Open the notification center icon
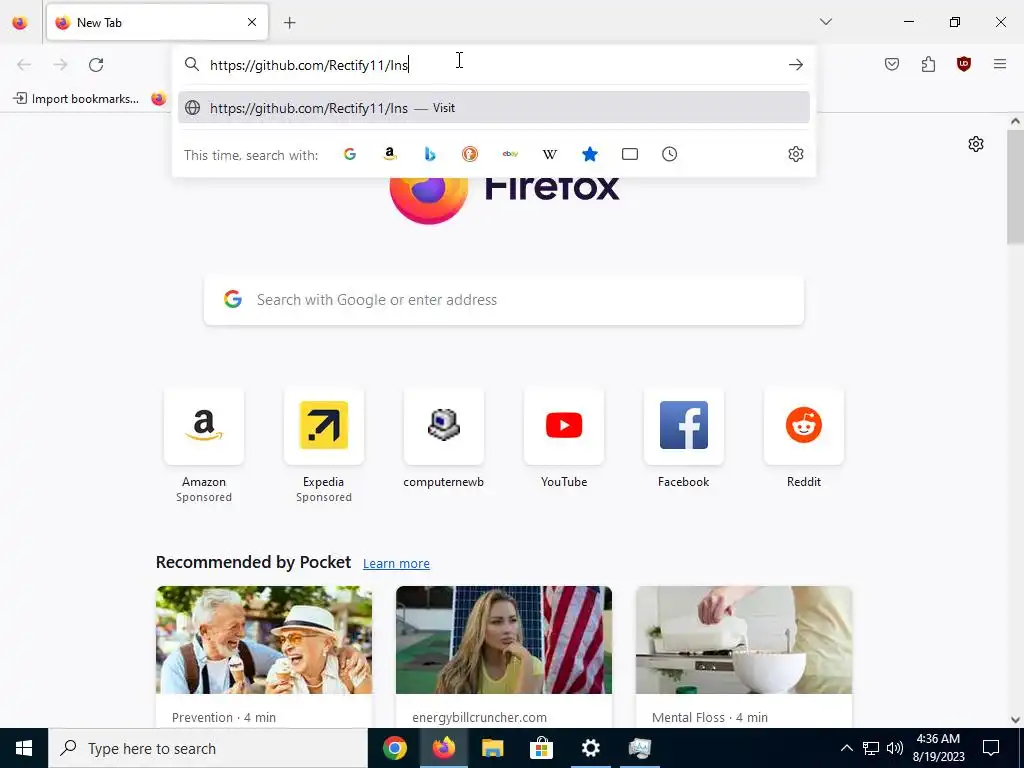This screenshot has width=1024, height=768. [991, 748]
